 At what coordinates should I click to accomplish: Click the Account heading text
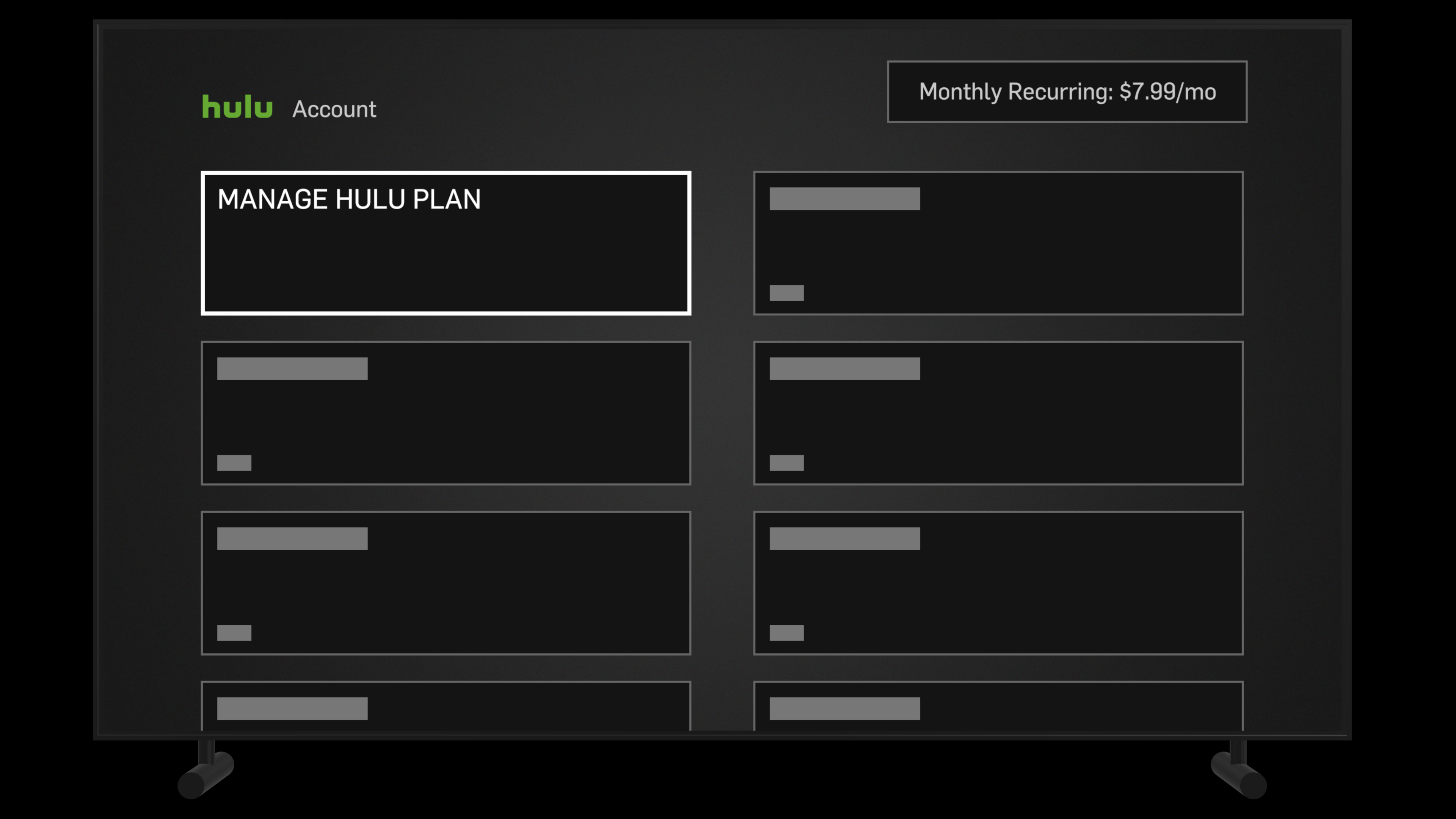coord(334,109)
